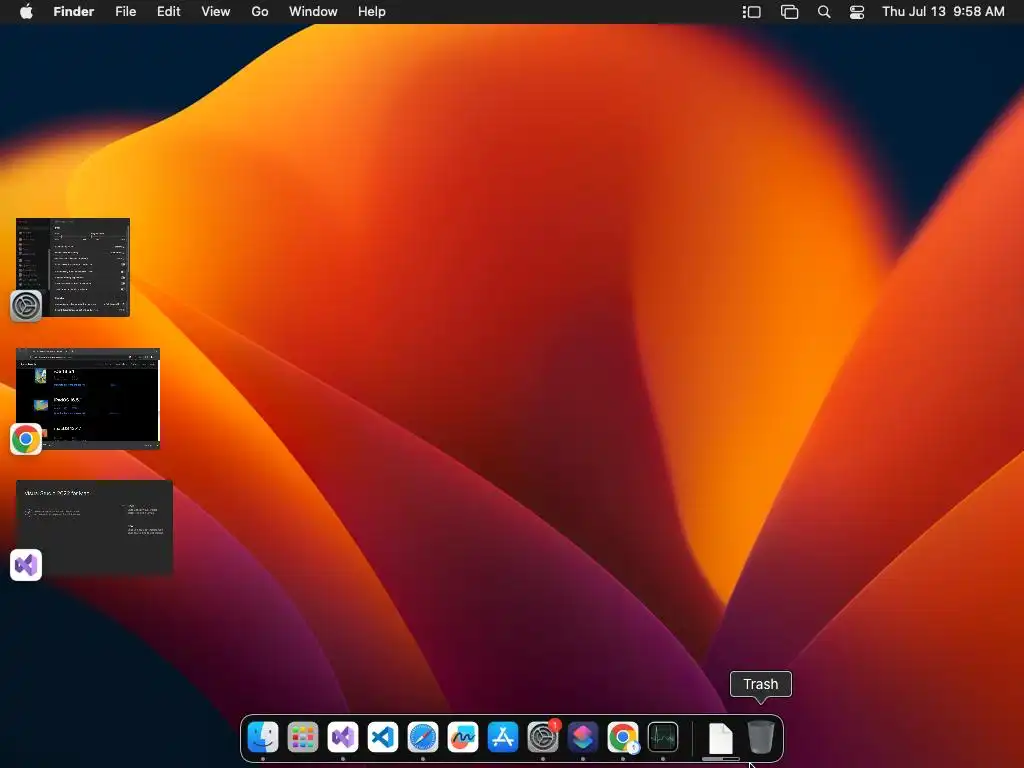
Task: Open the Window menu
Action: pos(313,11)
